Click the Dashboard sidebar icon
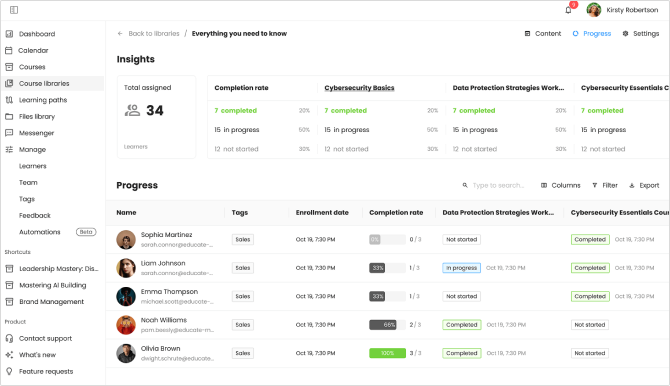 tap(9, 34)
